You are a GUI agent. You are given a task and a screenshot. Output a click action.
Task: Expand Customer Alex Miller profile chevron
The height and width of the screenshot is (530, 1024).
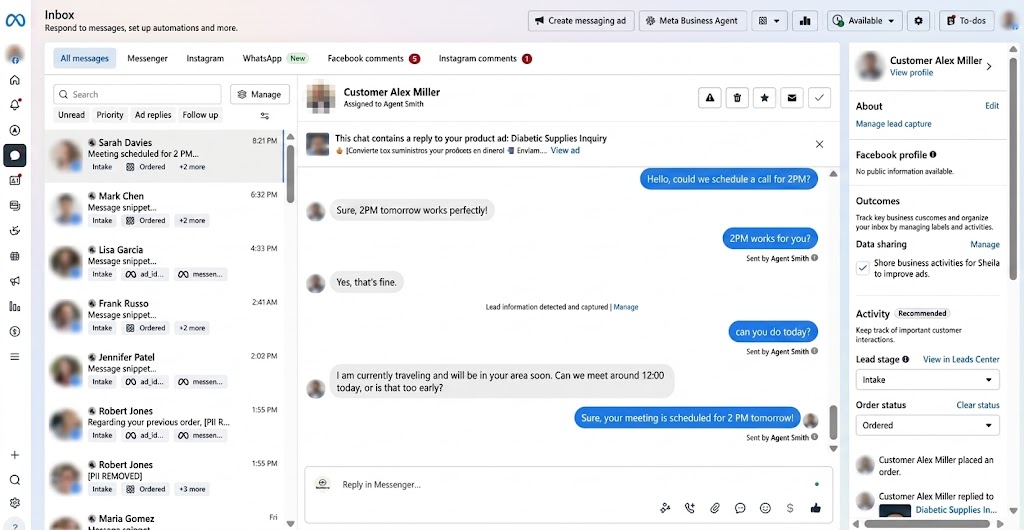pyautogui.click(x=989, y=66)
